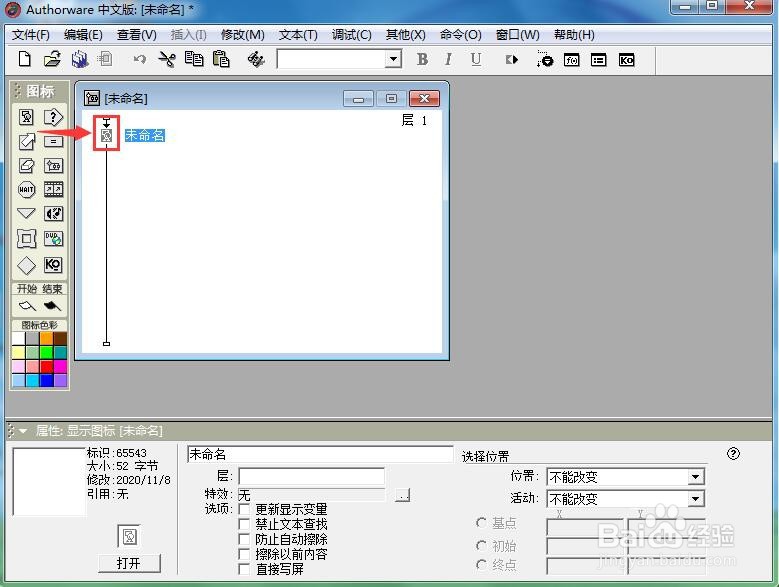Open the Variables window icon

tap(599, 60)
